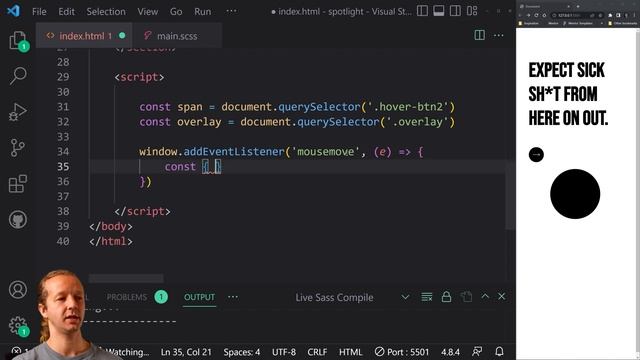Viewport: 640px width, 360px height.
Task: Open the GitHub view in activity bar
Action: (18, 220)
